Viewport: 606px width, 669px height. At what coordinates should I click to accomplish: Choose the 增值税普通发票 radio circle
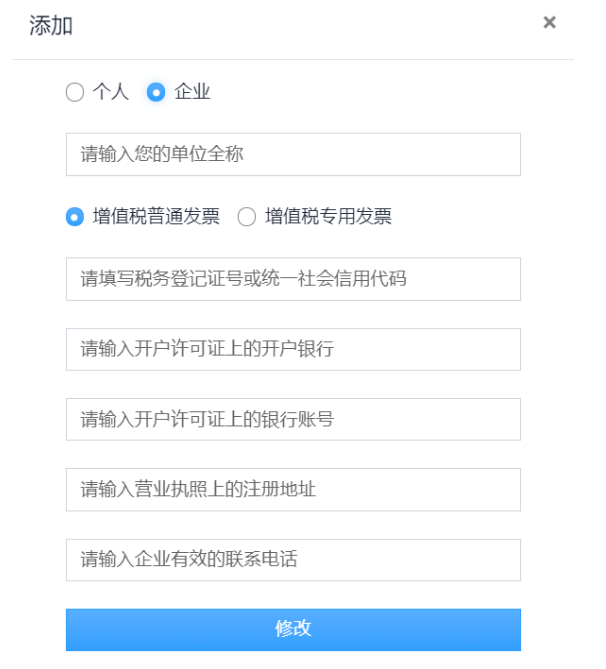[x=75, y=217]
